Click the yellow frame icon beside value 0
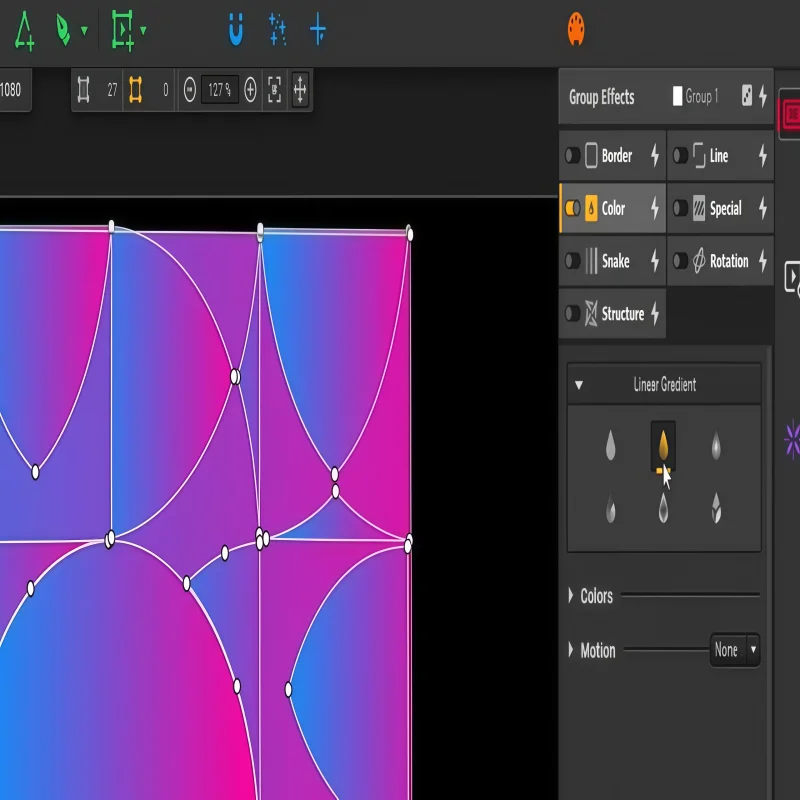 pyautogui.click(x=135, y=90)
